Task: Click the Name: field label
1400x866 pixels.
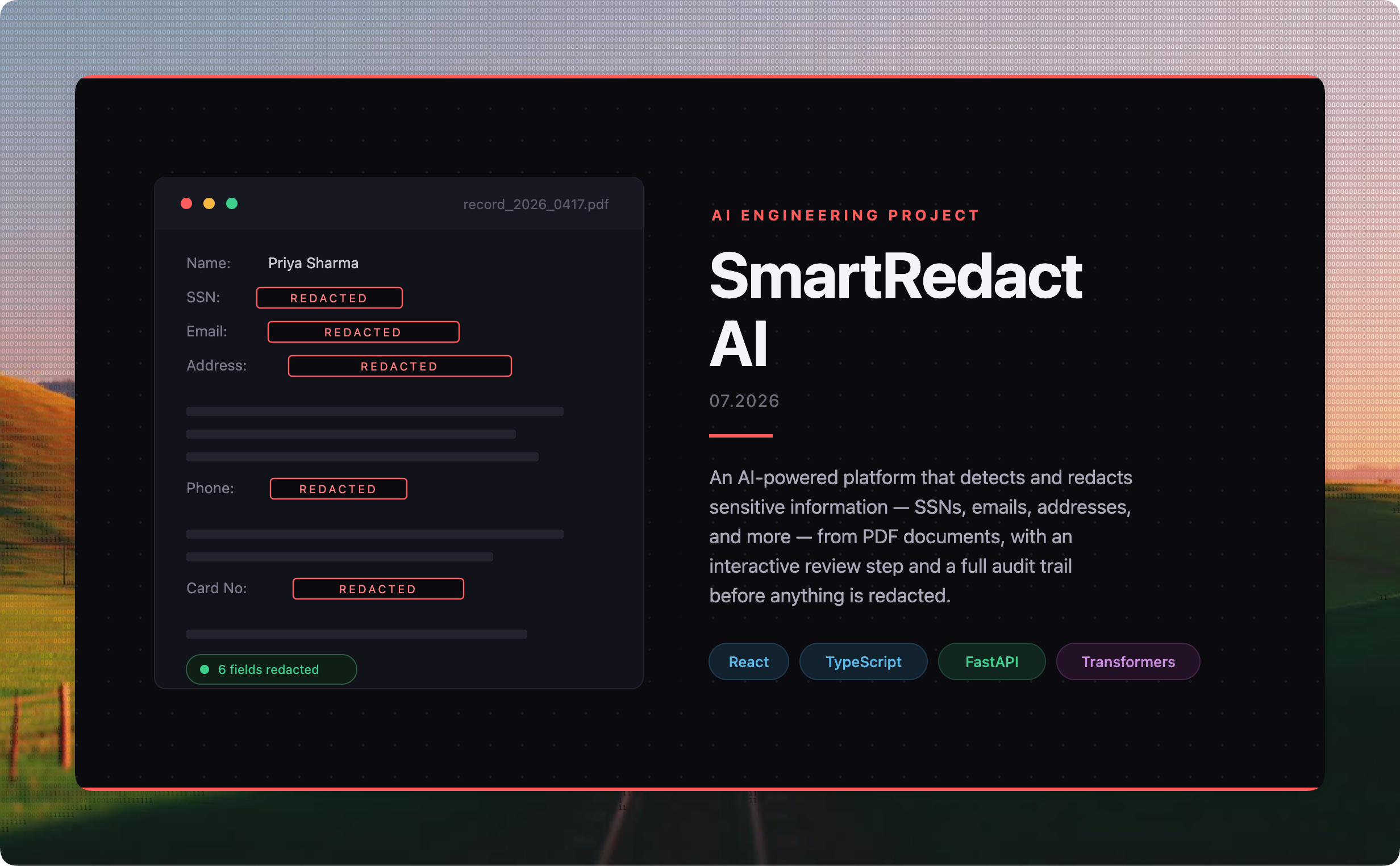Action: [x=209, y=263]
